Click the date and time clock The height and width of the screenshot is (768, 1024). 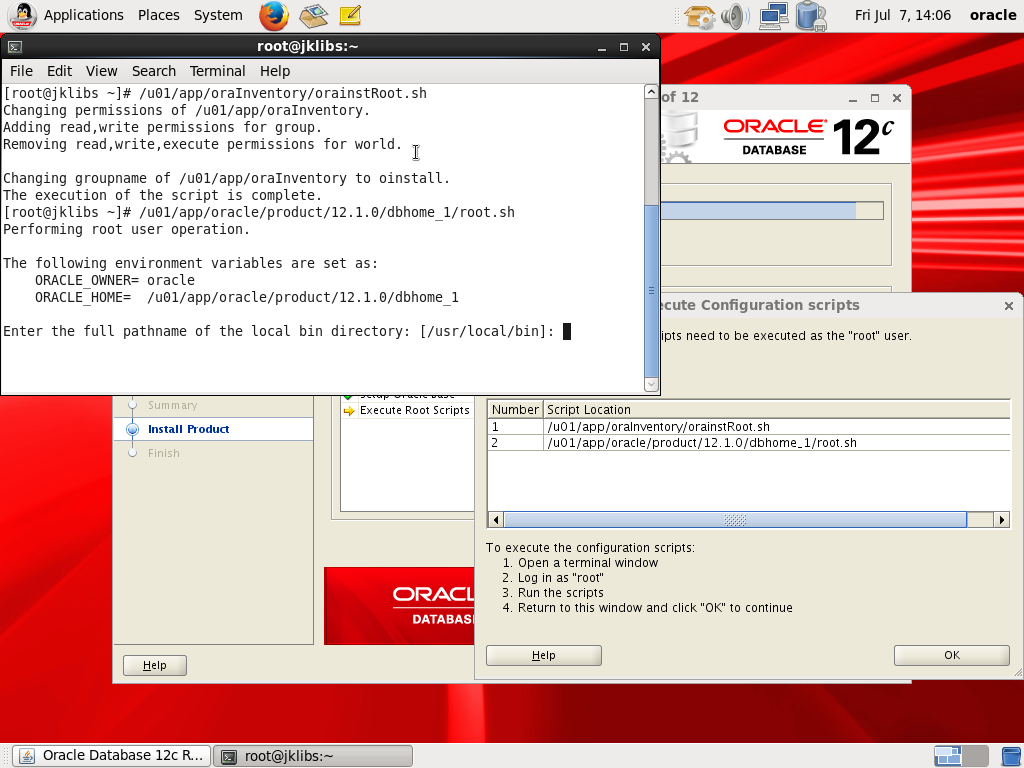903,15
